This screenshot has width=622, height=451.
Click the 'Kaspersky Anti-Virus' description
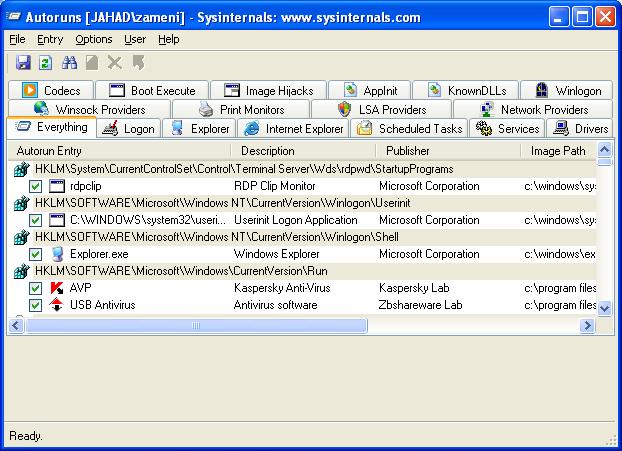282,288
